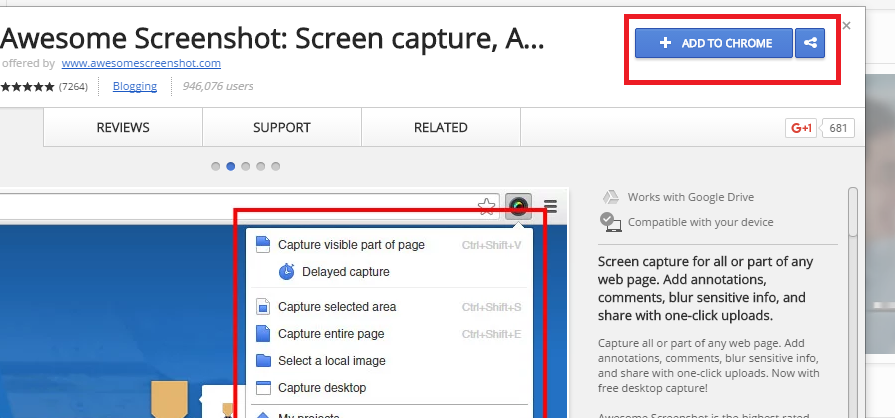
Task: Click the local image folder icon
Action: coord(263,361)
